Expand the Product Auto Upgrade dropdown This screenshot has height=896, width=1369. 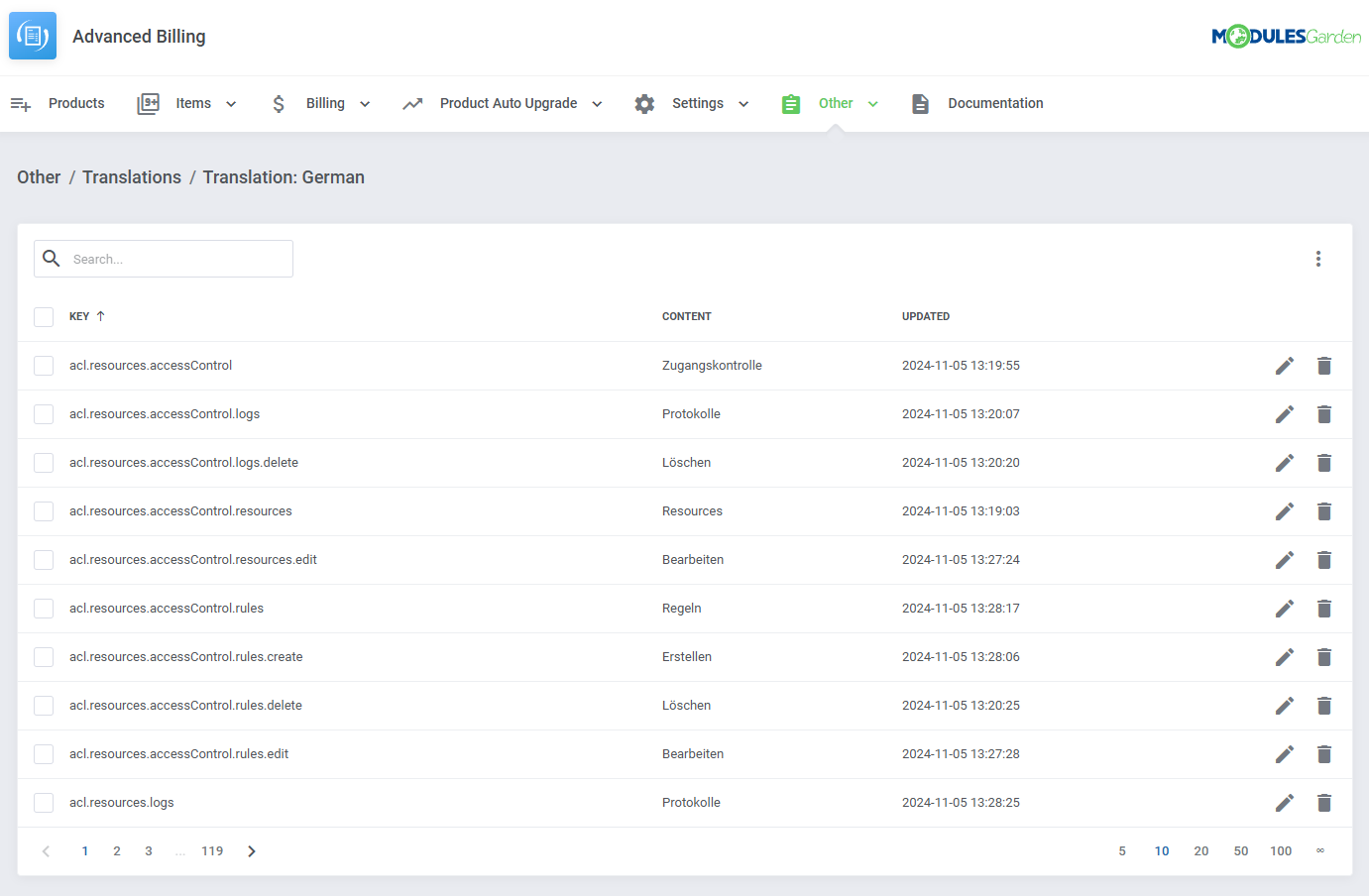point(597,103)
